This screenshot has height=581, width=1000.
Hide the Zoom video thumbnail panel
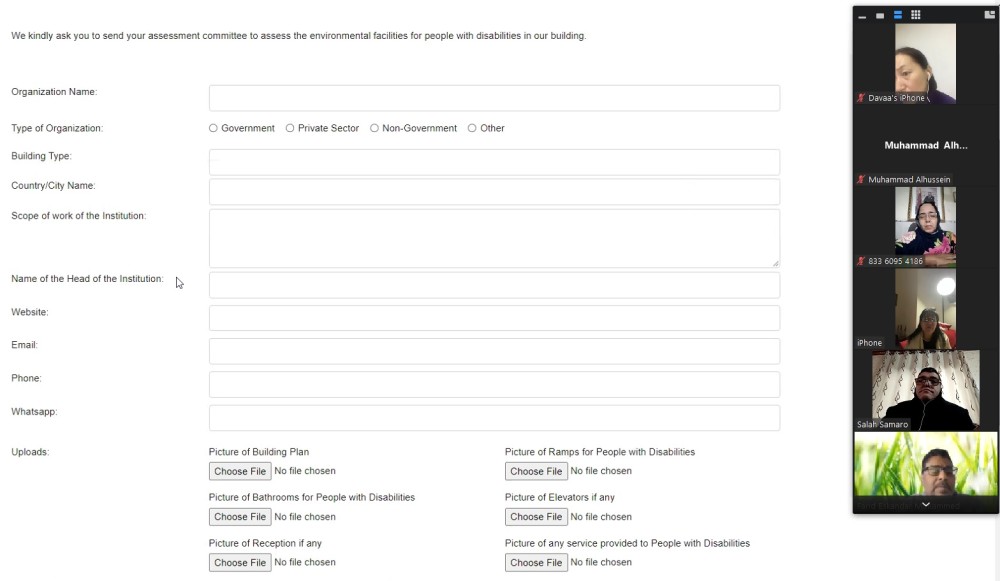(x=862, y=15)
